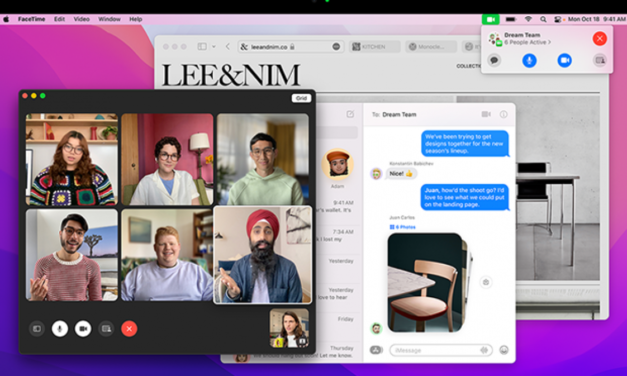Mute microphone in FaceTime window
The width and height of the screenshot is (627, 376).
60,329
